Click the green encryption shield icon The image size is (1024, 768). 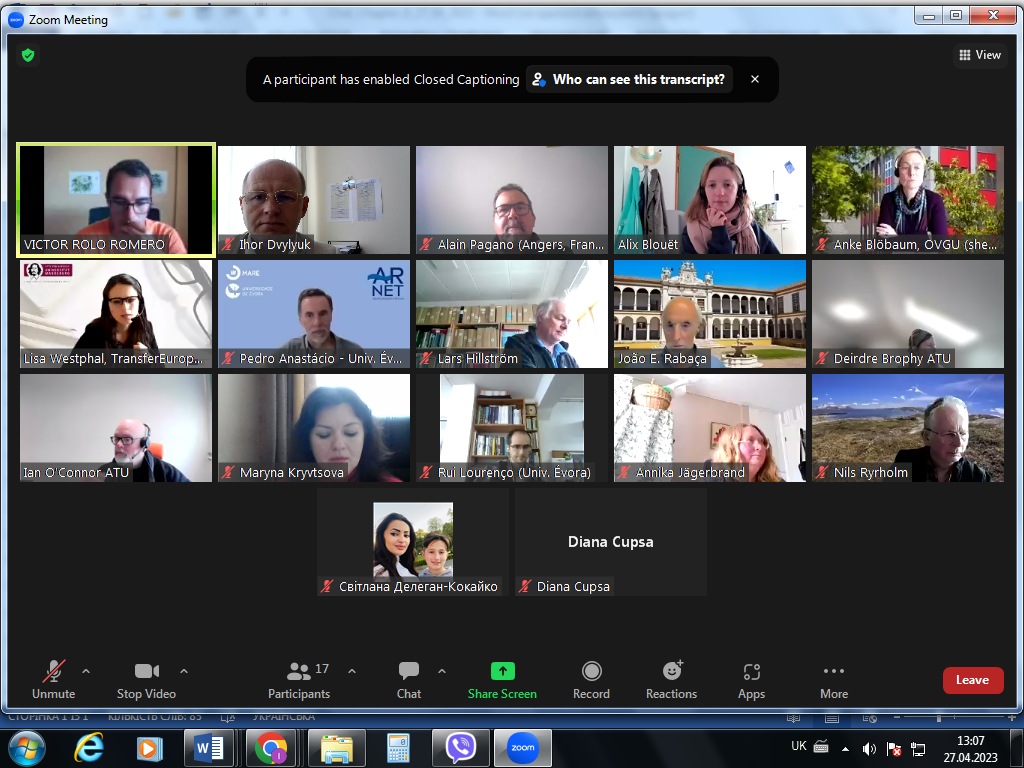pos(28,55)
